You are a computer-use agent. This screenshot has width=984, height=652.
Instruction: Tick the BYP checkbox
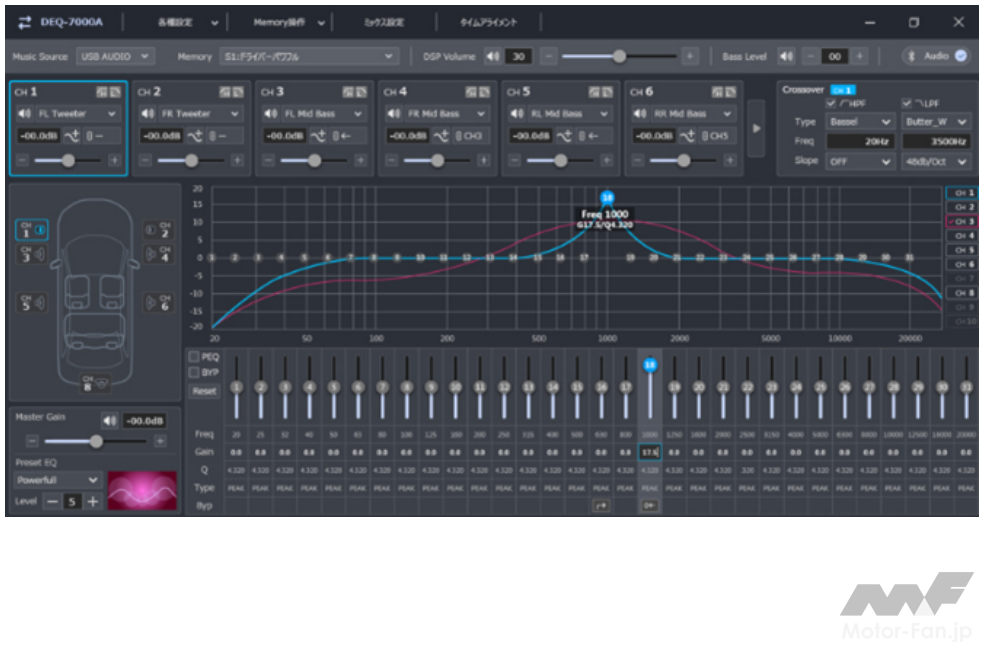[194, 372]
